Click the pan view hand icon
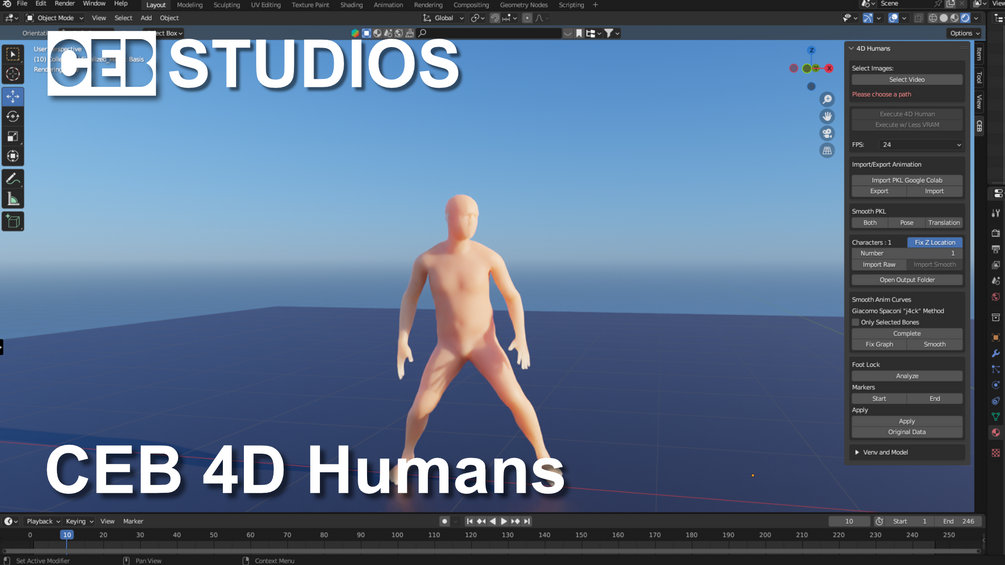Screen dimensions: 1005x565 click(827, 116)
